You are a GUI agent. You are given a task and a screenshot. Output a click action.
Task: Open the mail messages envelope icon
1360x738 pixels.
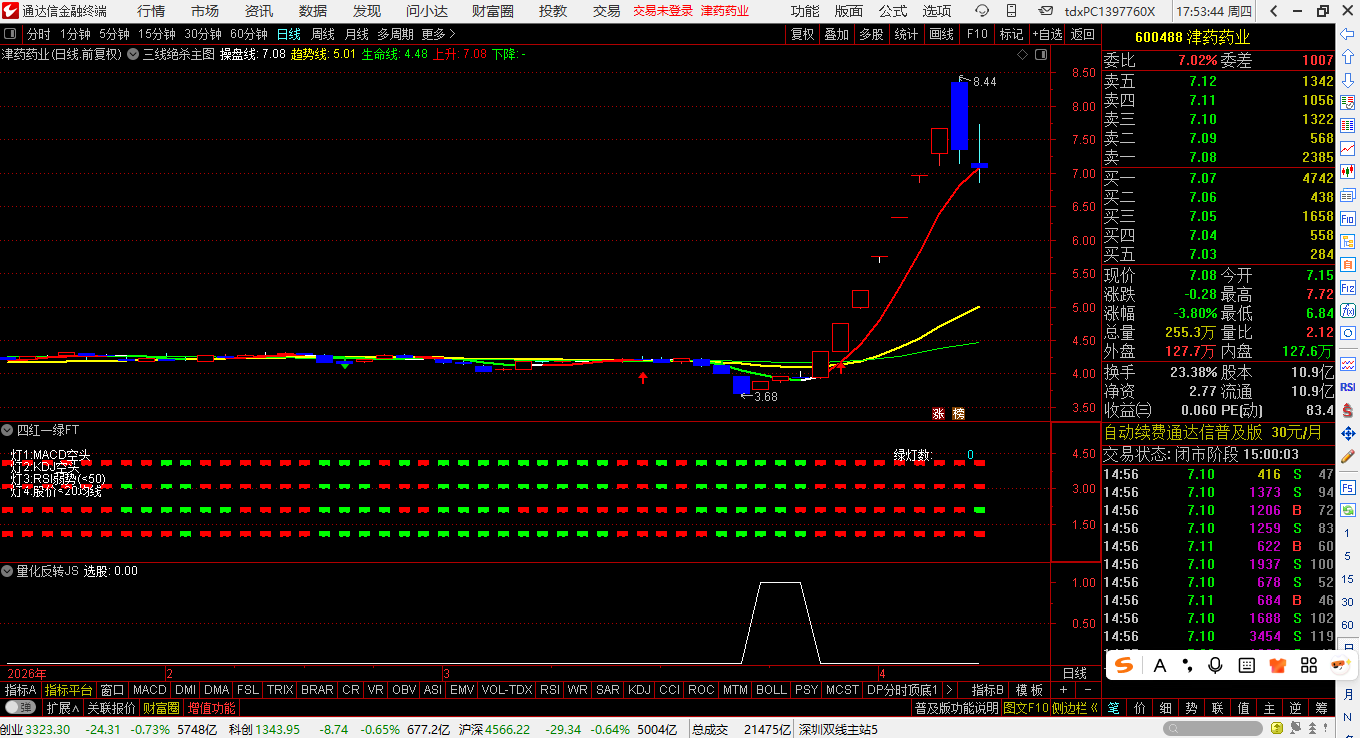point(1044,11)
